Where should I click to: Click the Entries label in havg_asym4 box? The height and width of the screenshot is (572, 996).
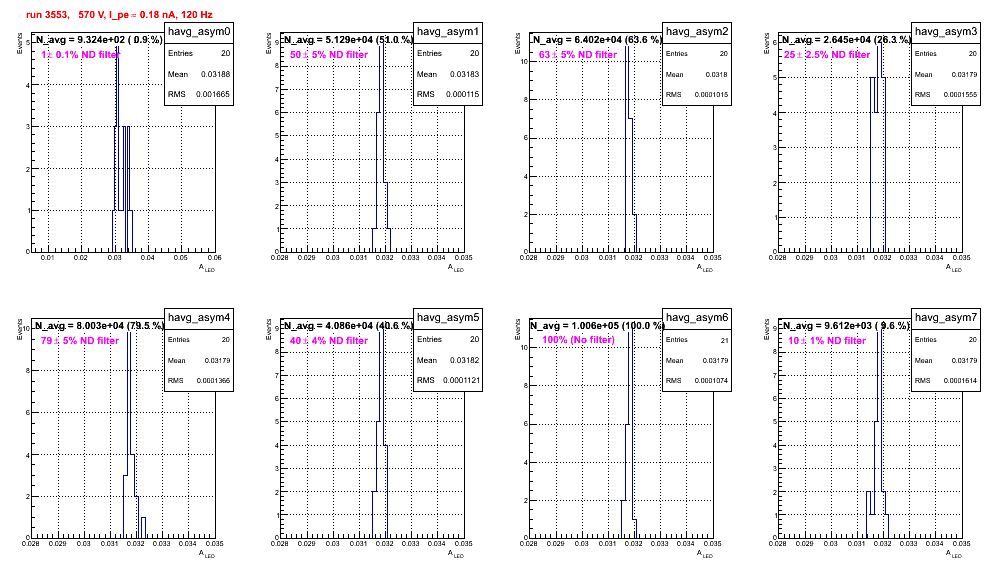179,339
